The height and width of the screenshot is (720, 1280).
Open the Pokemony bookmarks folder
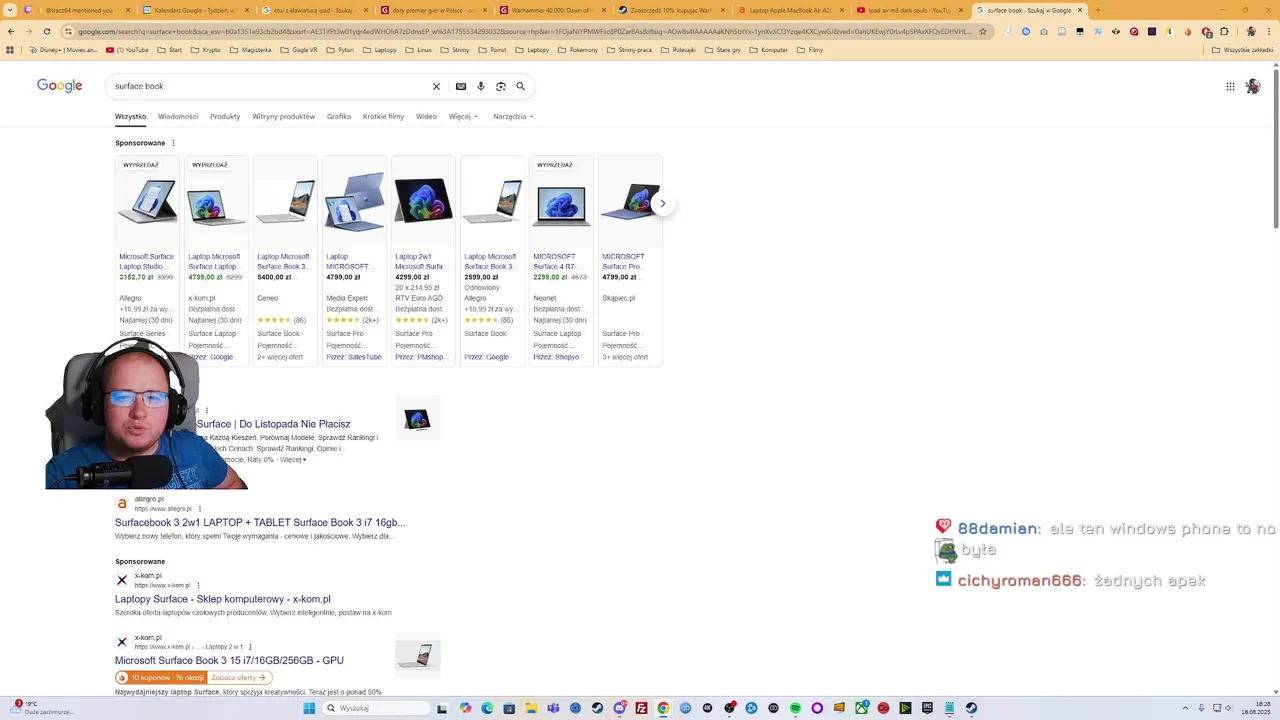(577, 49)
